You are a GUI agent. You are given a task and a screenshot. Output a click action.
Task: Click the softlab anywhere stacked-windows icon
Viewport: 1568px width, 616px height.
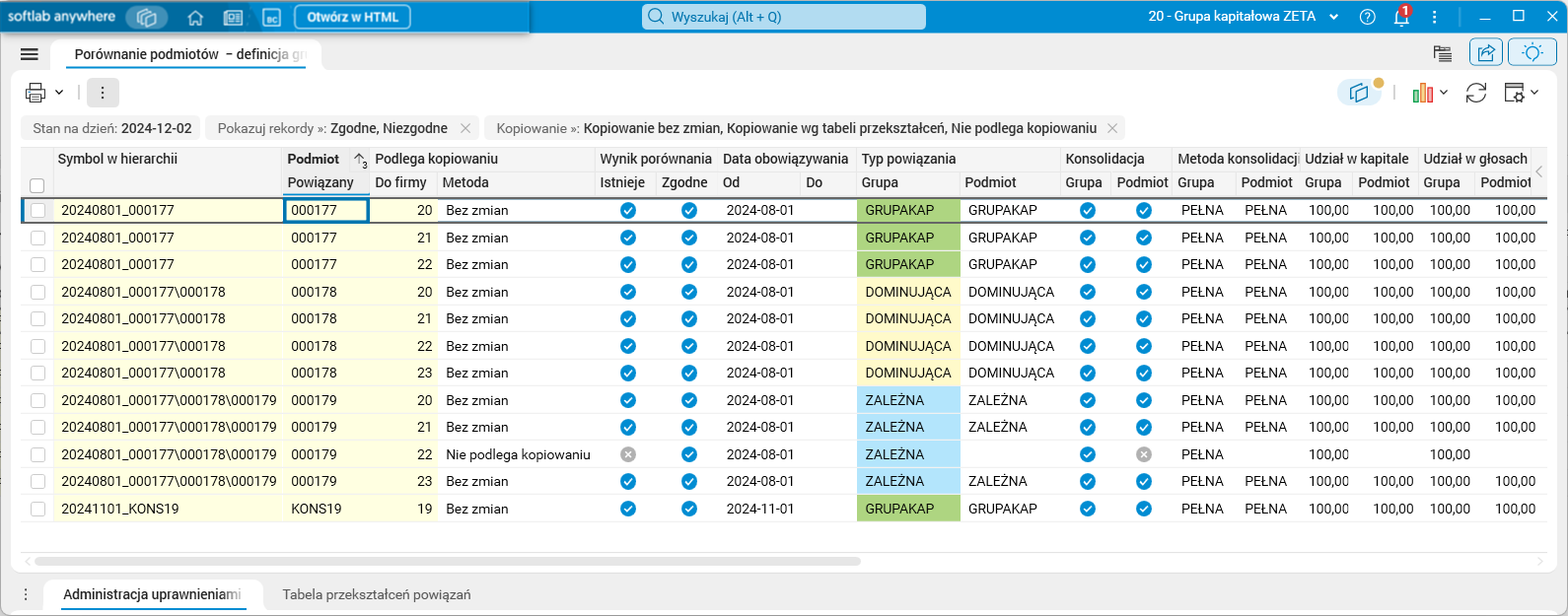(x=147, y=17)
